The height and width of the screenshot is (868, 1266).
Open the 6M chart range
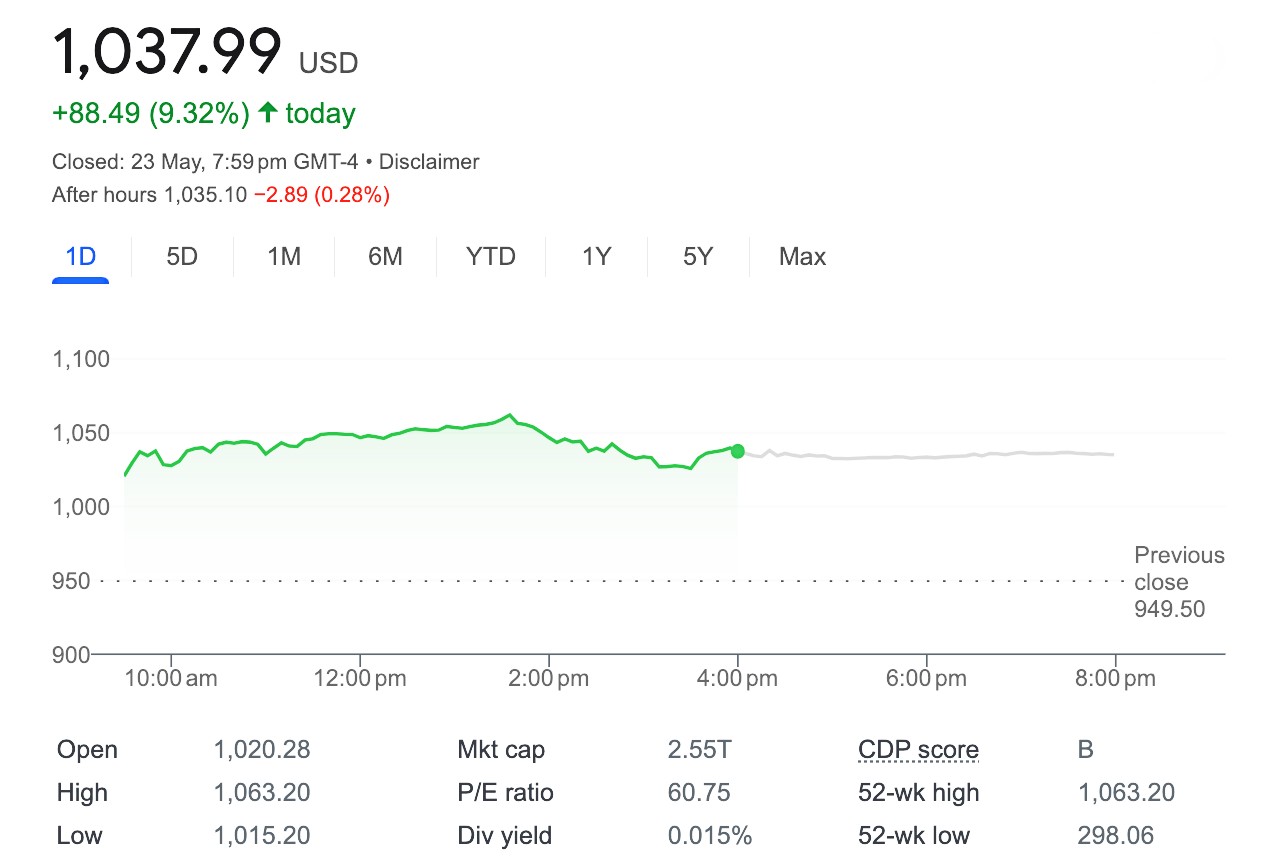385,257
